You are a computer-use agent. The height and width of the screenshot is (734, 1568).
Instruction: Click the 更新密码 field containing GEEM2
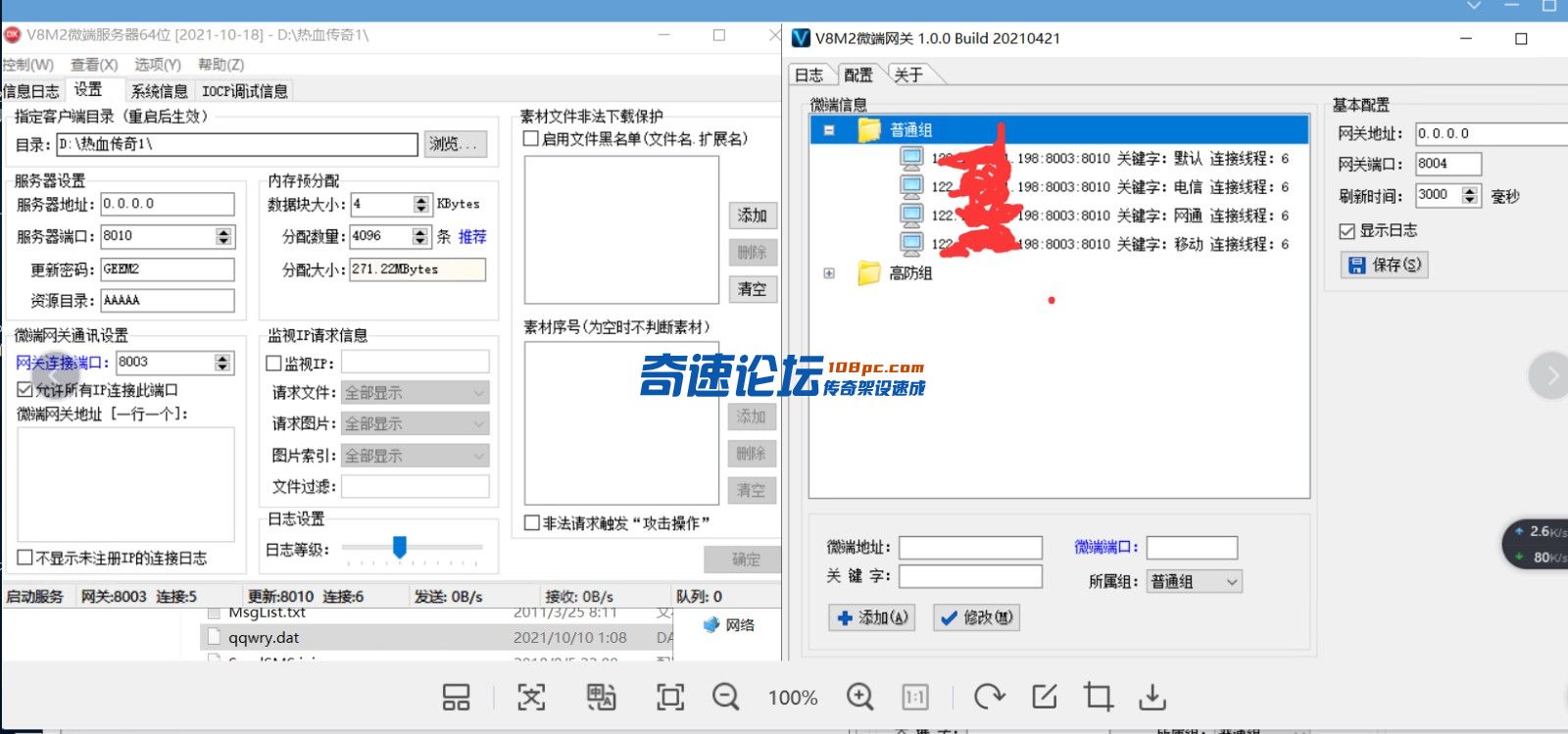pyautogui.click(x=169, y=269)
